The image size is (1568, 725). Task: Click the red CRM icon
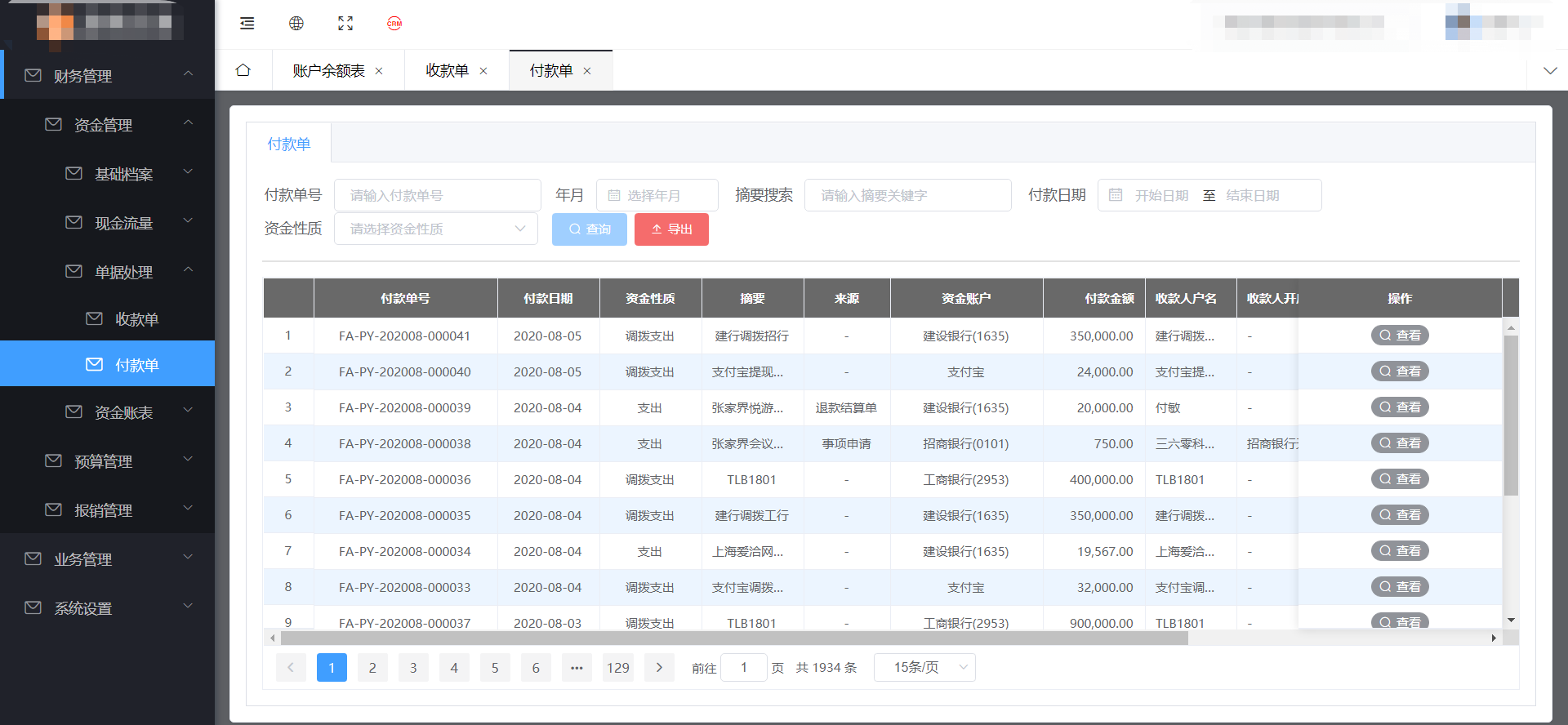click(394, 24)
